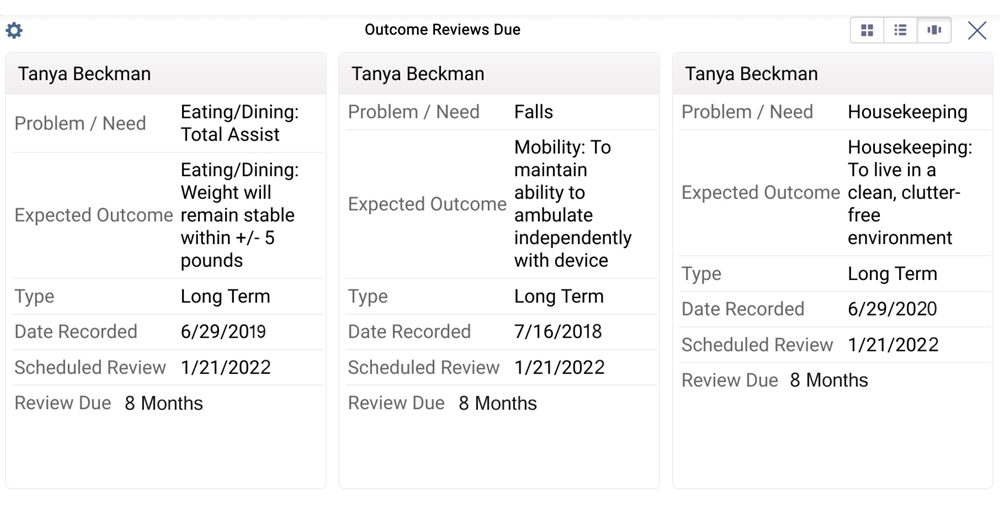Select the Eating/Dining: Total Assist problem

(240, 123)
